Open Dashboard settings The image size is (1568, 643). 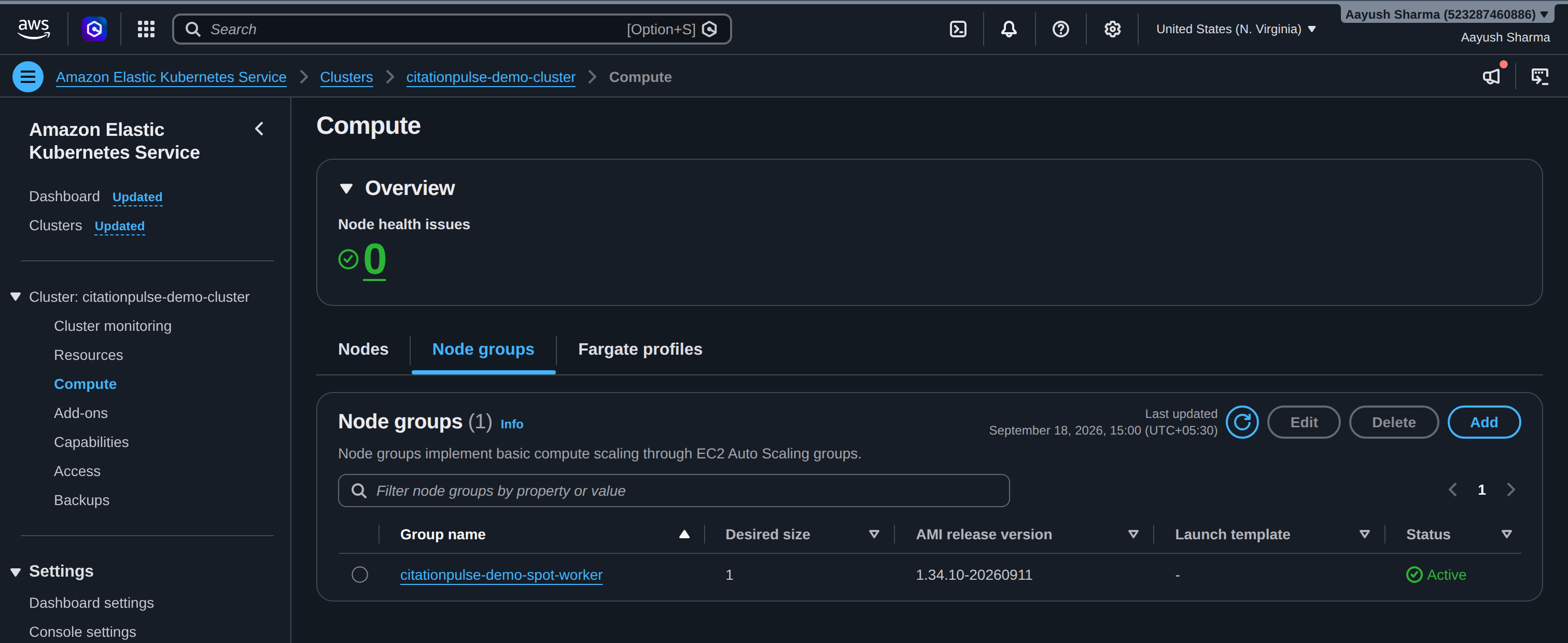(x=91, y=603)
